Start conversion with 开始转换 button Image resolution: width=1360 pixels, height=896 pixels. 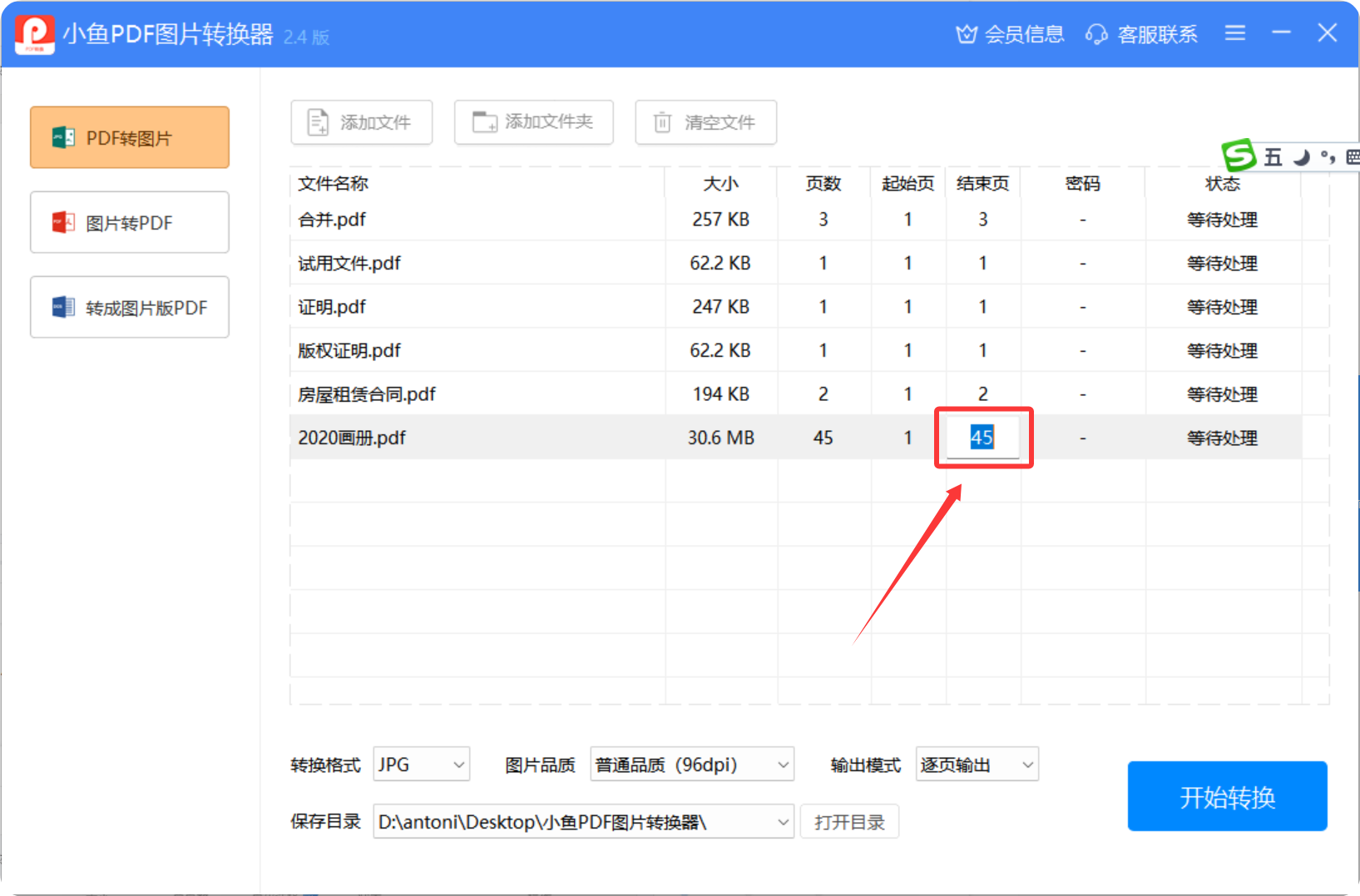(1227, 796)
